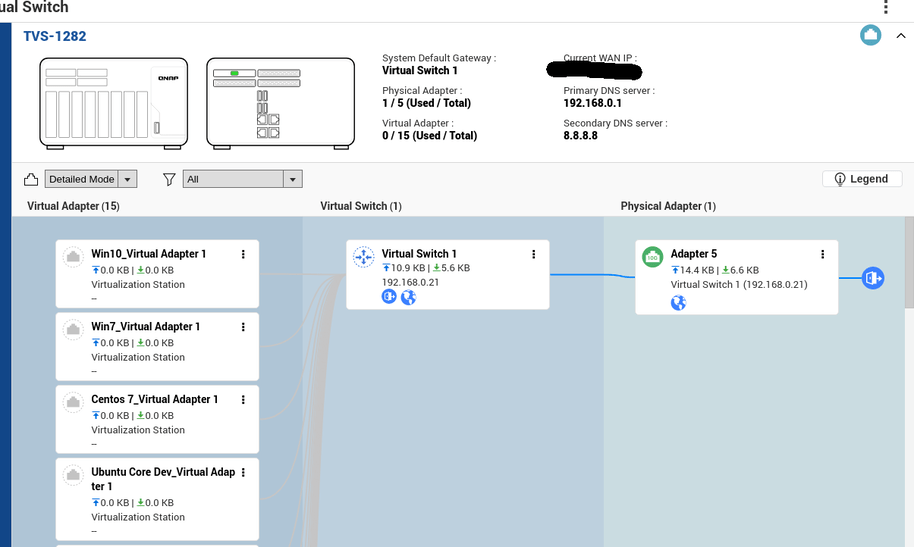The image size is (914, 547).
Task: Click the globe icon under Adapter 5
Action: tap(679, 303)
